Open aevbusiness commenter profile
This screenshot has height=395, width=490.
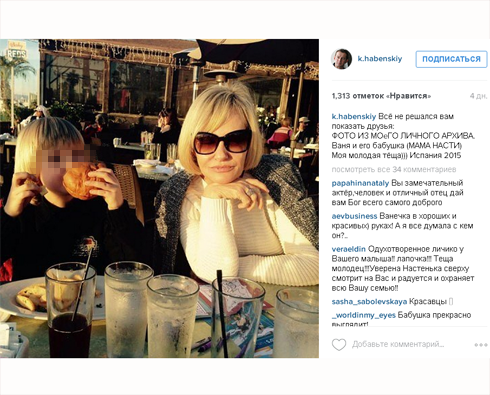354,216
